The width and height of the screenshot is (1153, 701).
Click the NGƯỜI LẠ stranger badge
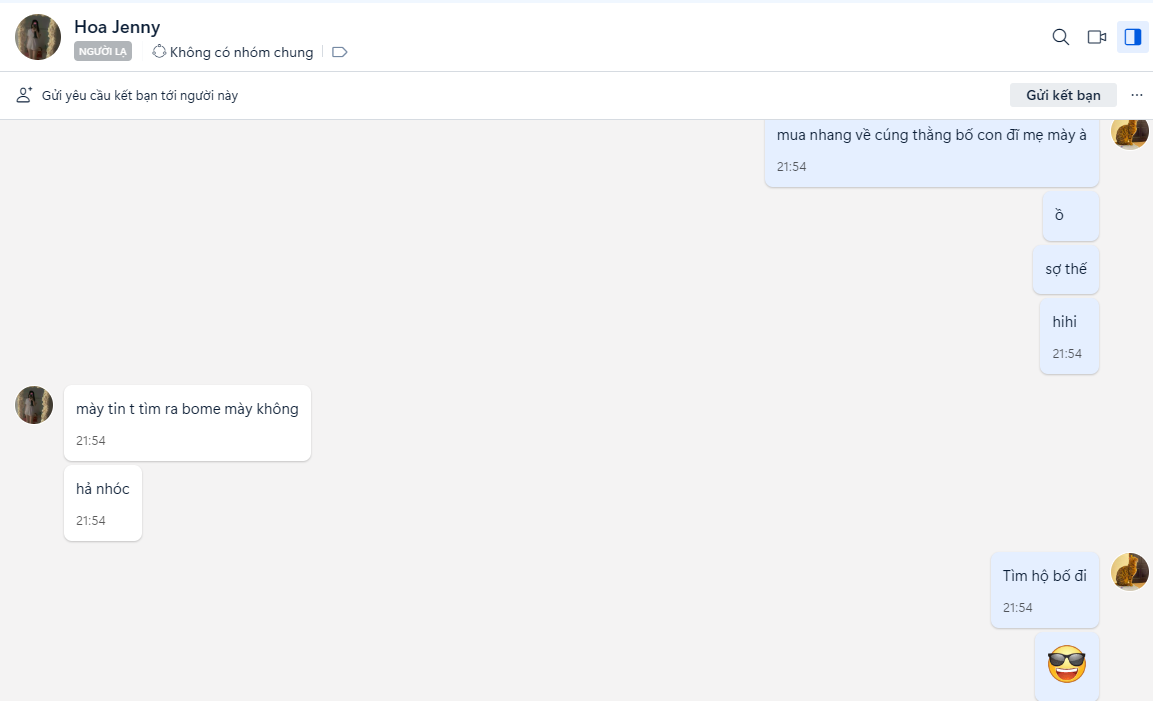pyautogui.click(x=103, y=52)
